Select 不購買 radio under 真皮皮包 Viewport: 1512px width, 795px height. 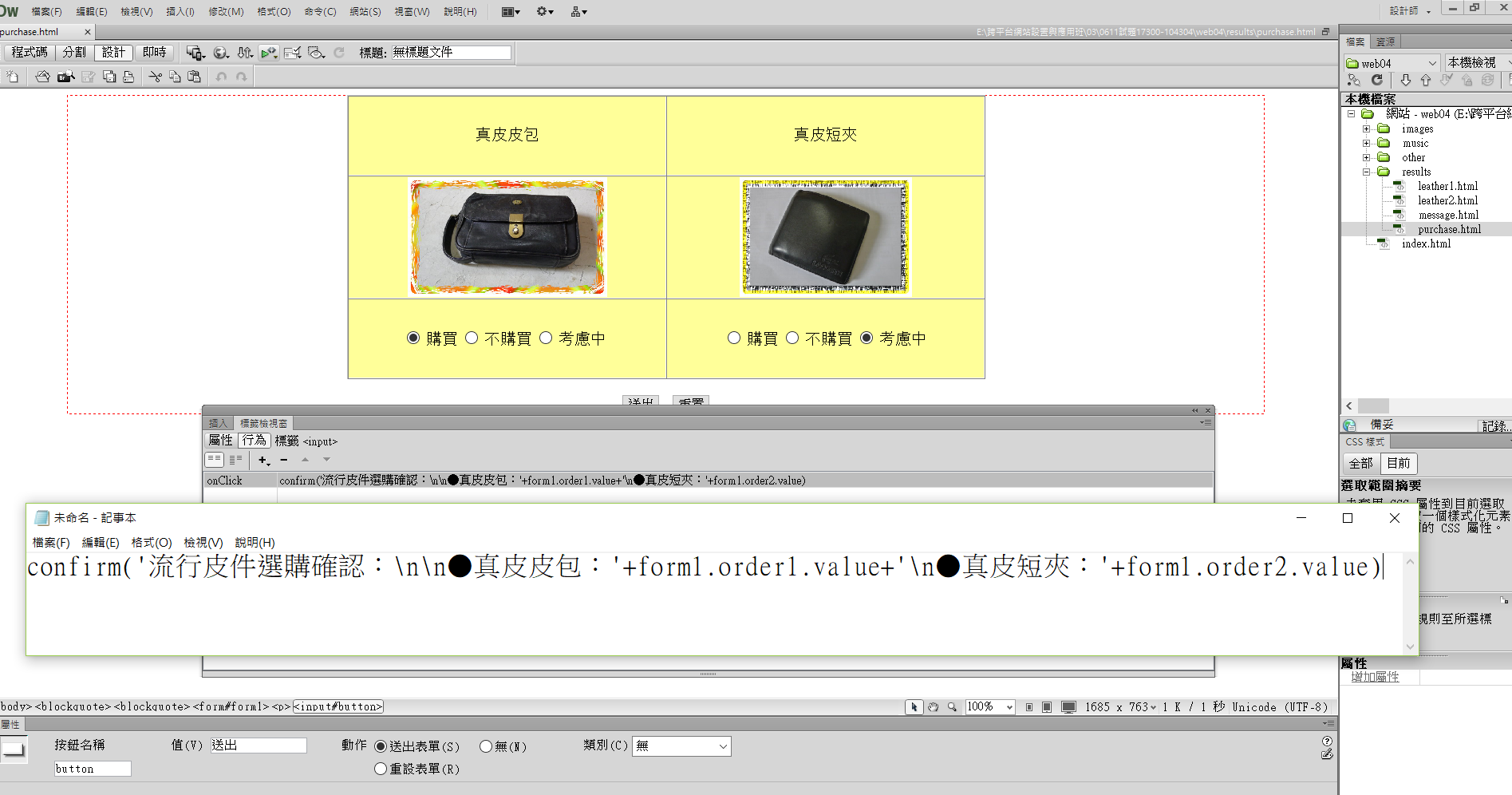(x=472, y=338)
